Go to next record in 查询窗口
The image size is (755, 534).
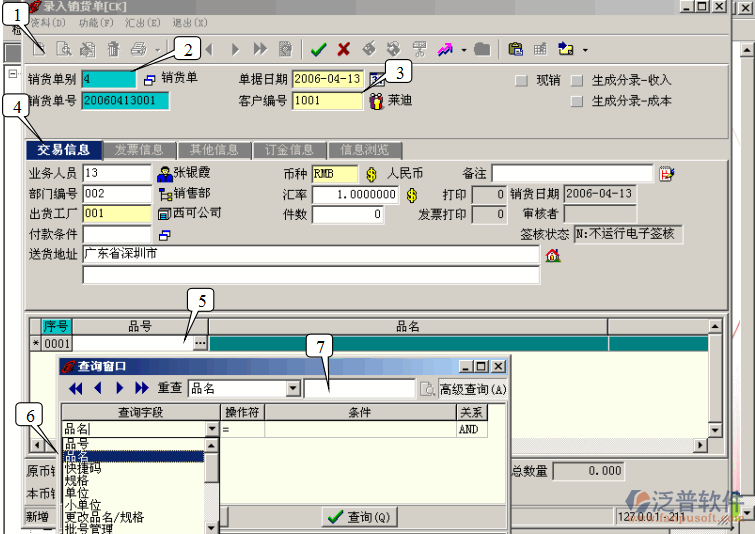click(x=119, y=388)
